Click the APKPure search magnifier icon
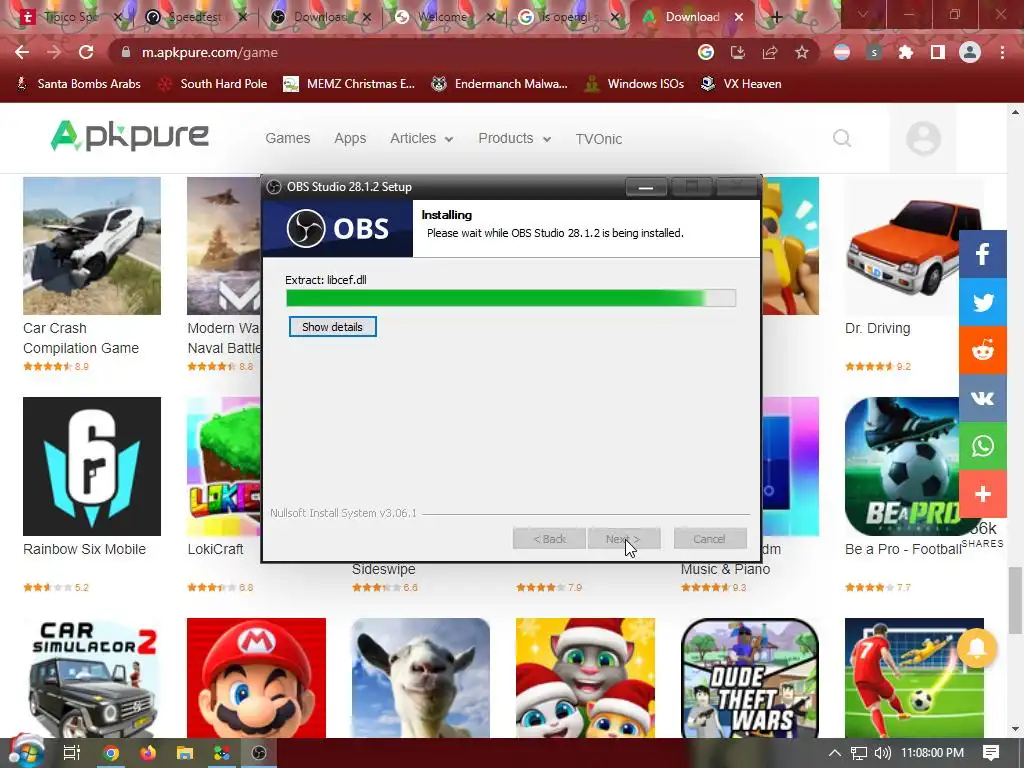Viewport: 1024px width, 768px height. coord(842,138)
